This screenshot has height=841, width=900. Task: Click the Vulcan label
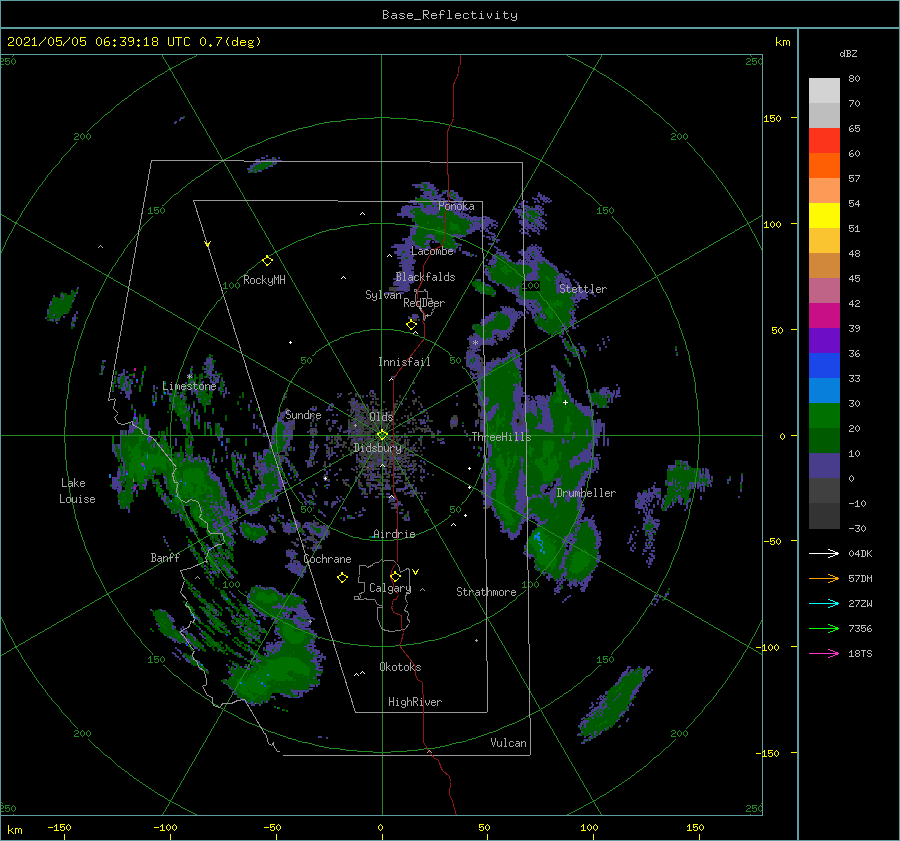(x=508, y=743)
